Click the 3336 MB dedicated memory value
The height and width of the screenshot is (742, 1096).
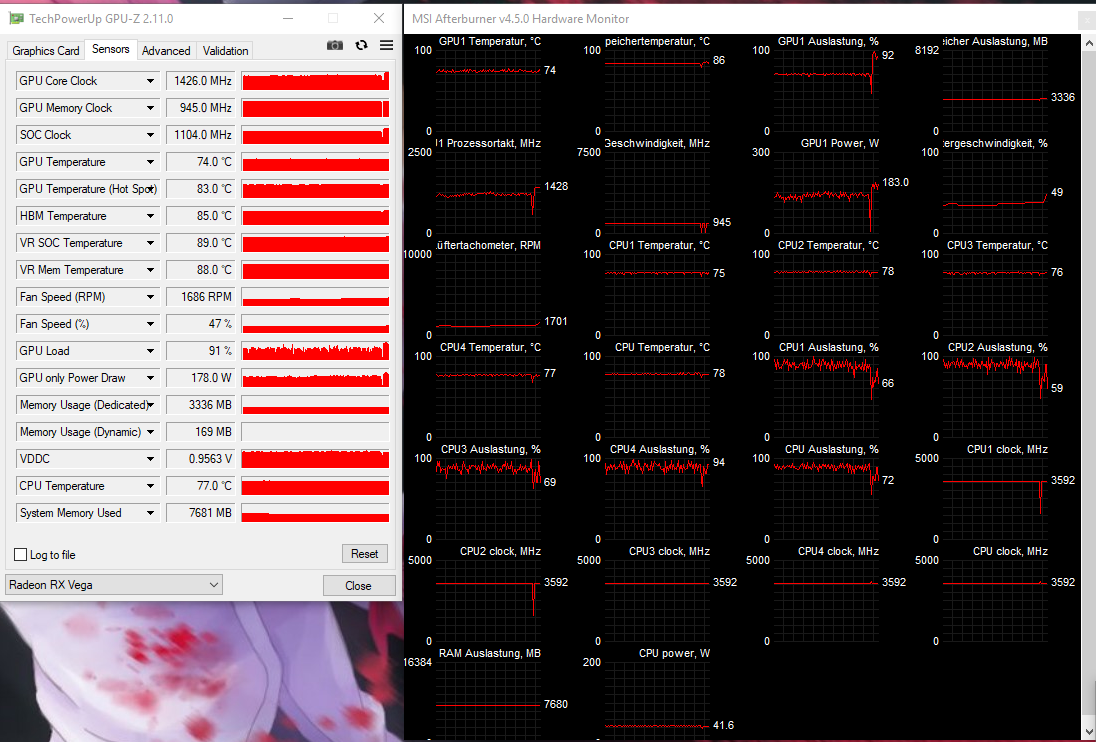click(x=203, y=405)
